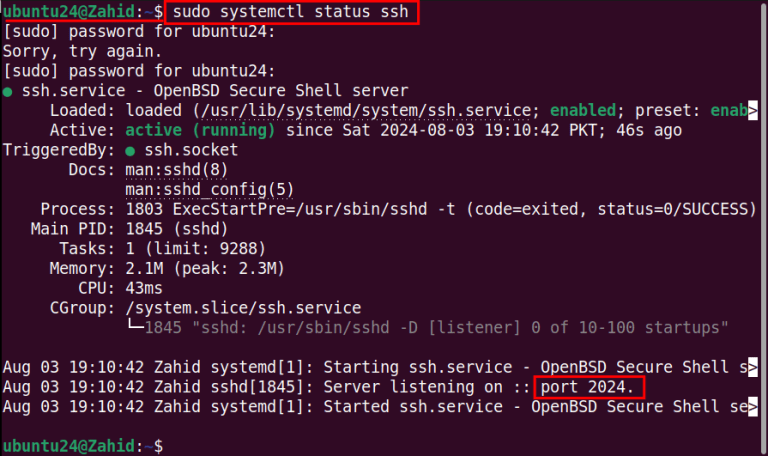Viewport: 768px width, 456px height.
Task: Click the /system.slice/ssh.service CGroup path
Action: click(243, 307)
